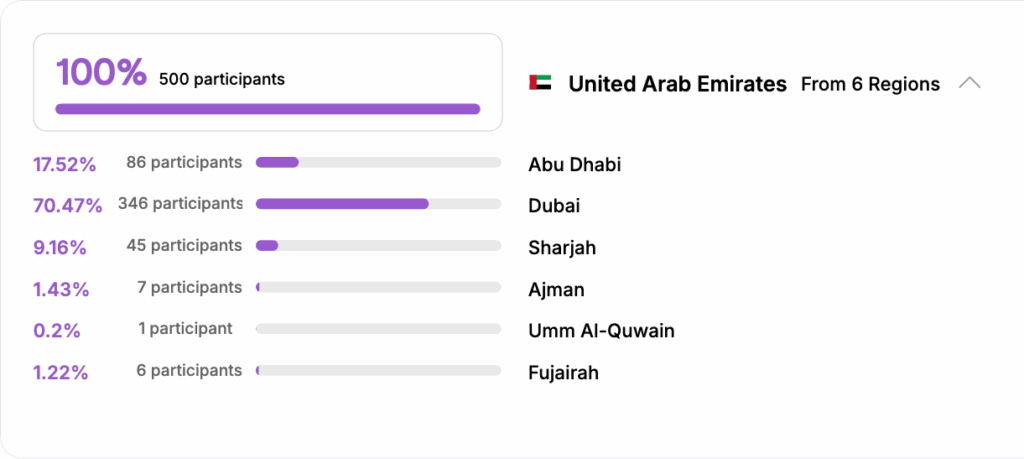Click the Abu Dhabi progress bar
This screenshot has width=1024, height=459.
coord(378,162)
